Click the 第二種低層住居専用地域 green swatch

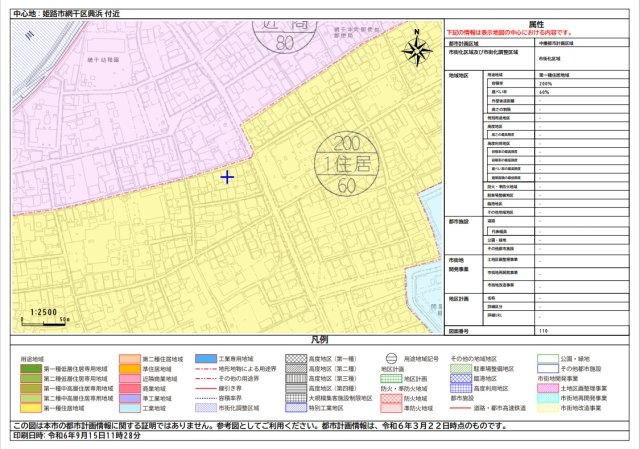(31, 378)
